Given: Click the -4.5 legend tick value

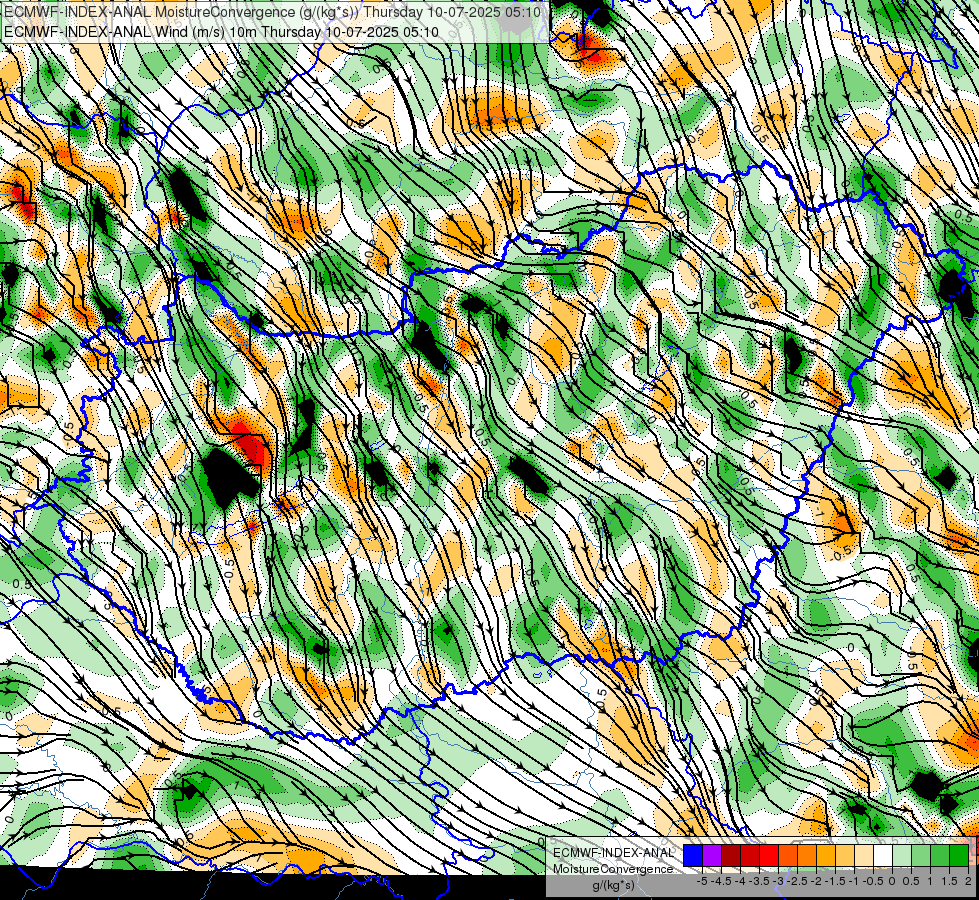Looking at the screenshot, I should pos(722,881).
